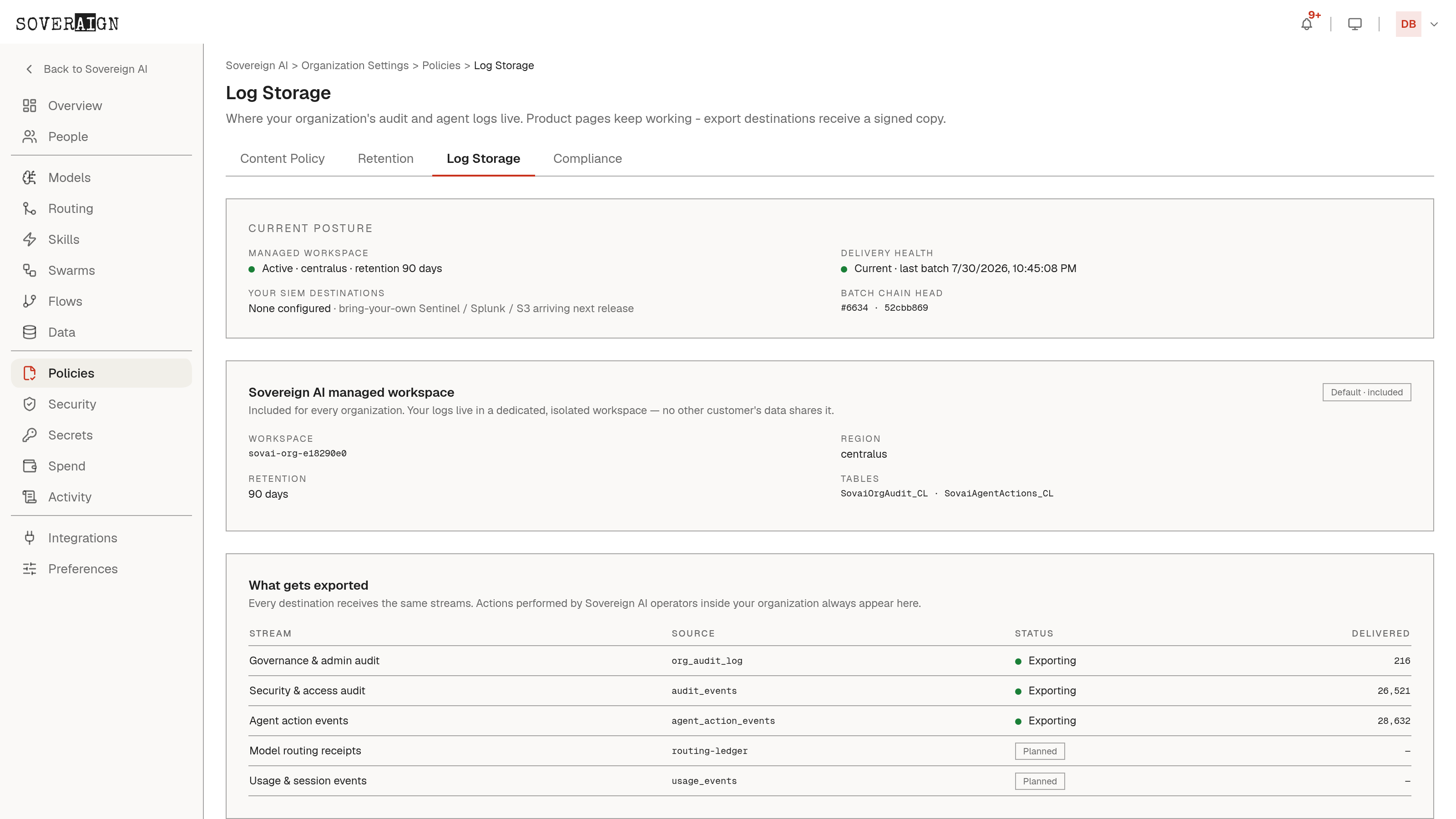The height and width of the screenshot is (819, 1456).
Task: Click the back arrow to Sovereign AI
Action: [x=30, y=69]
